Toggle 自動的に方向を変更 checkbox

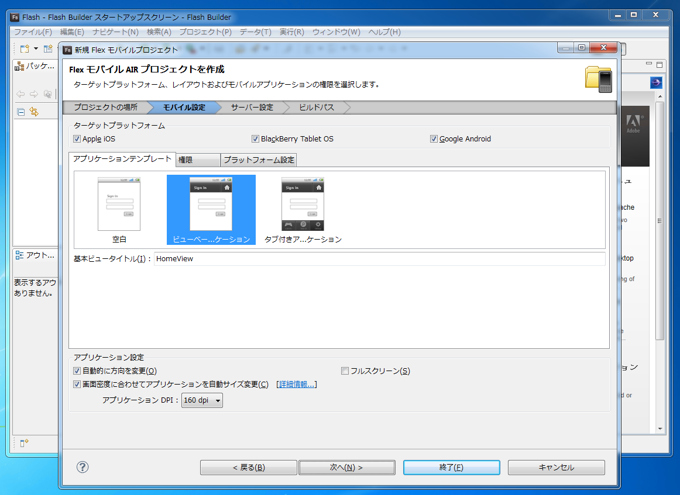pyautogui.click(x=77, y=371)
